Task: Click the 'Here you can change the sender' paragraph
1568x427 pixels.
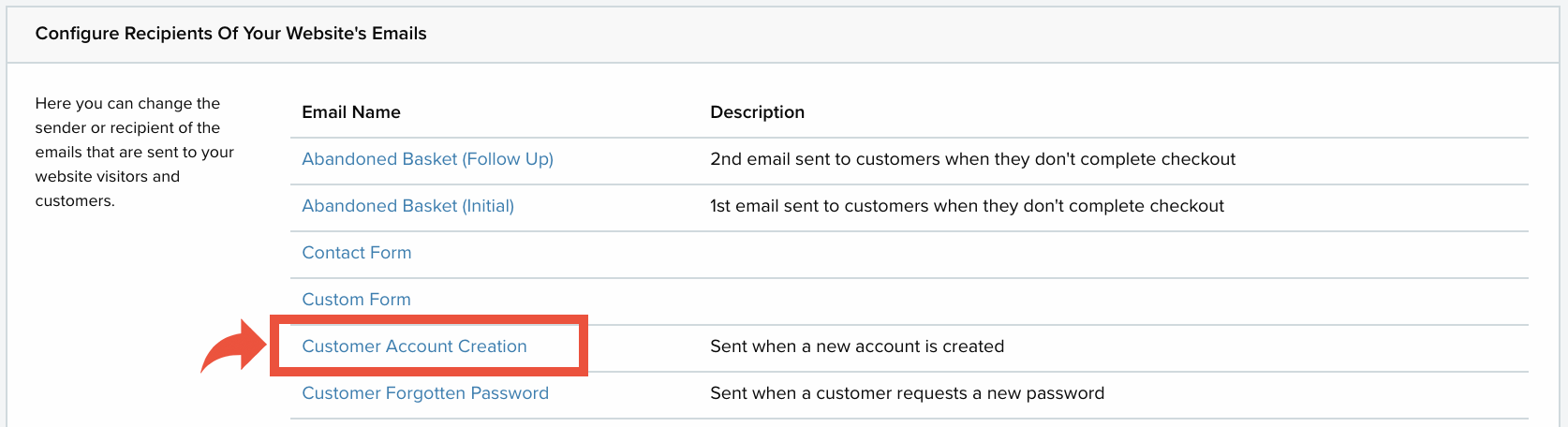Action: (x=135, y=152)
